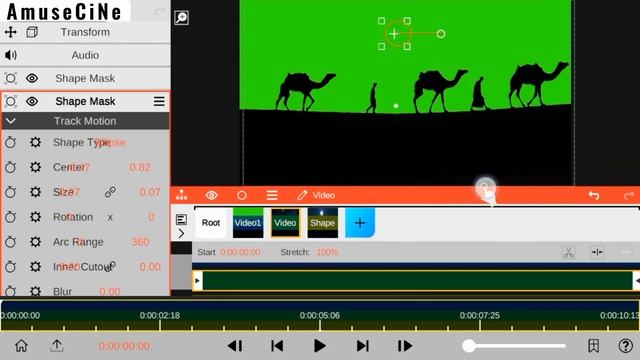Open the orange toolbar hamburger menu

point(272,196)
